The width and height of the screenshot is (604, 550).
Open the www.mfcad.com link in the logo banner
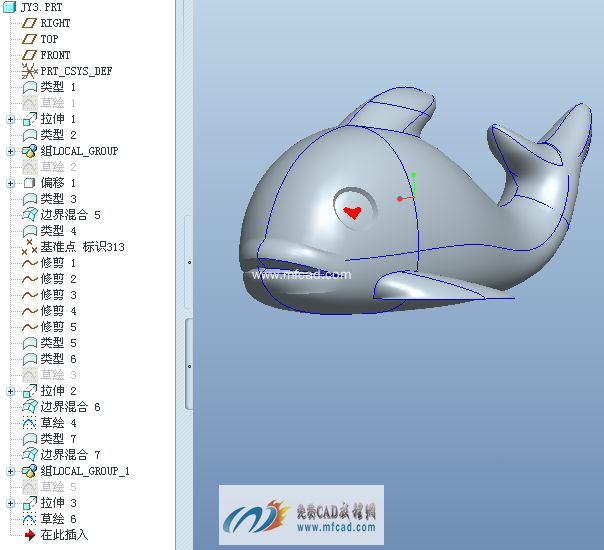336,527
